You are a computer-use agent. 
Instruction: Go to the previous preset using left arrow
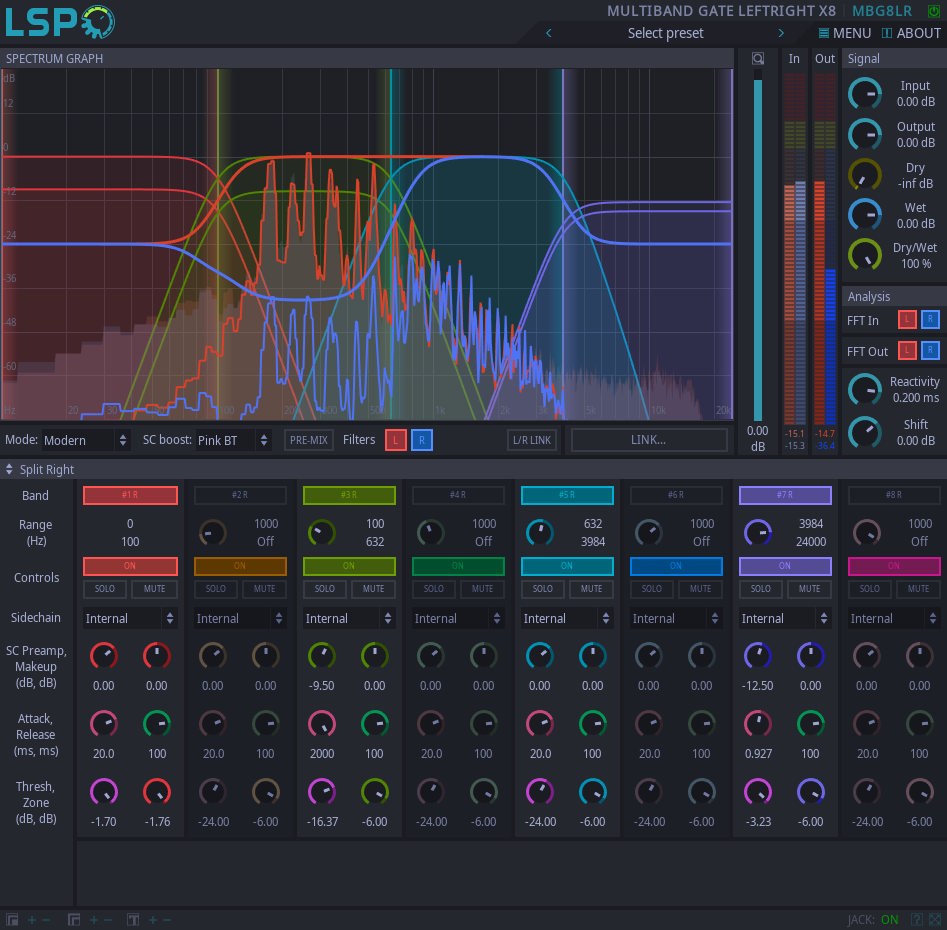(x=548, y=33)
